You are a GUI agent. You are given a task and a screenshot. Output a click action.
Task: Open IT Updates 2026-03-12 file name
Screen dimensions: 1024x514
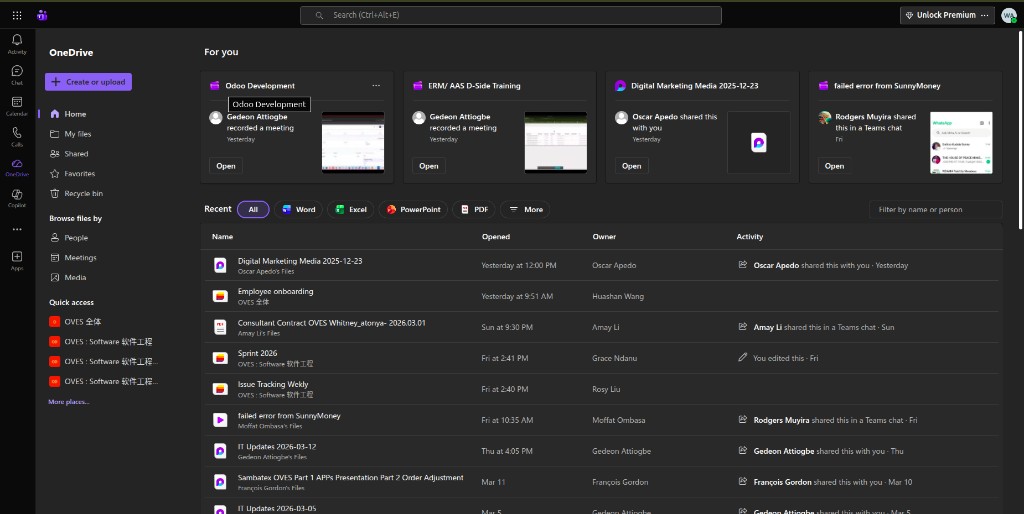[x=277, y=447]
